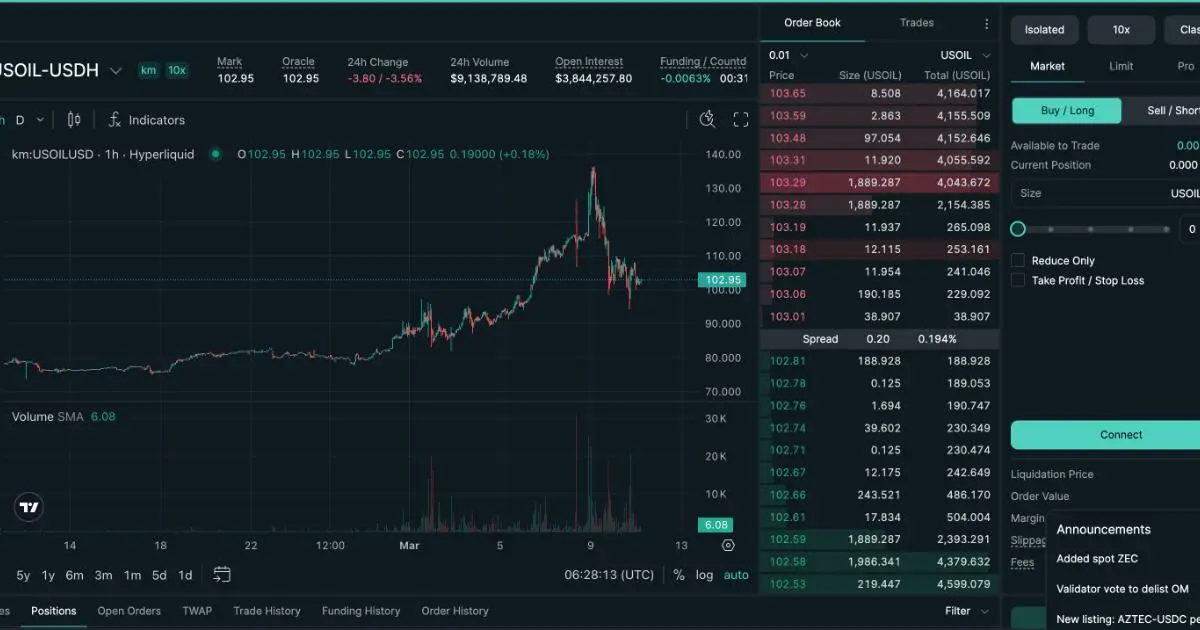Click the order size slider handle
1200x630 pixels.
[x=1018, y=229]
